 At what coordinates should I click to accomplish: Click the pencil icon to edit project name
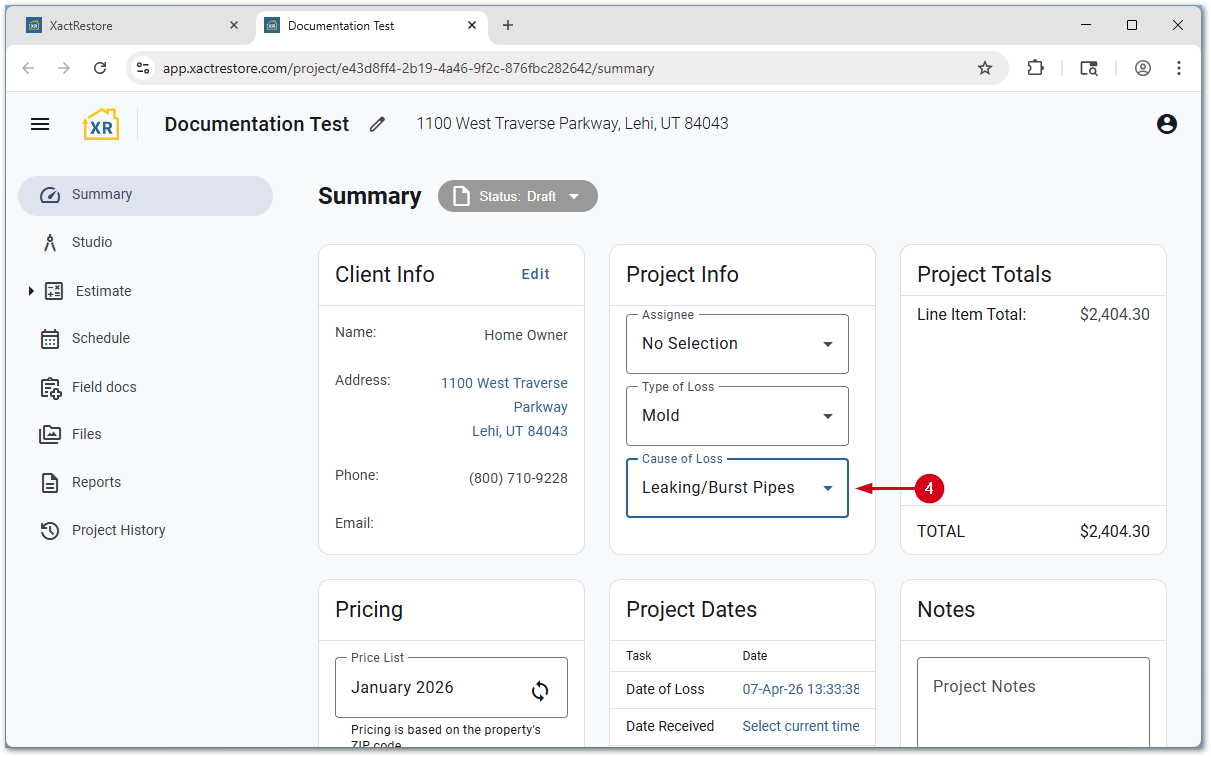point(377,124)
